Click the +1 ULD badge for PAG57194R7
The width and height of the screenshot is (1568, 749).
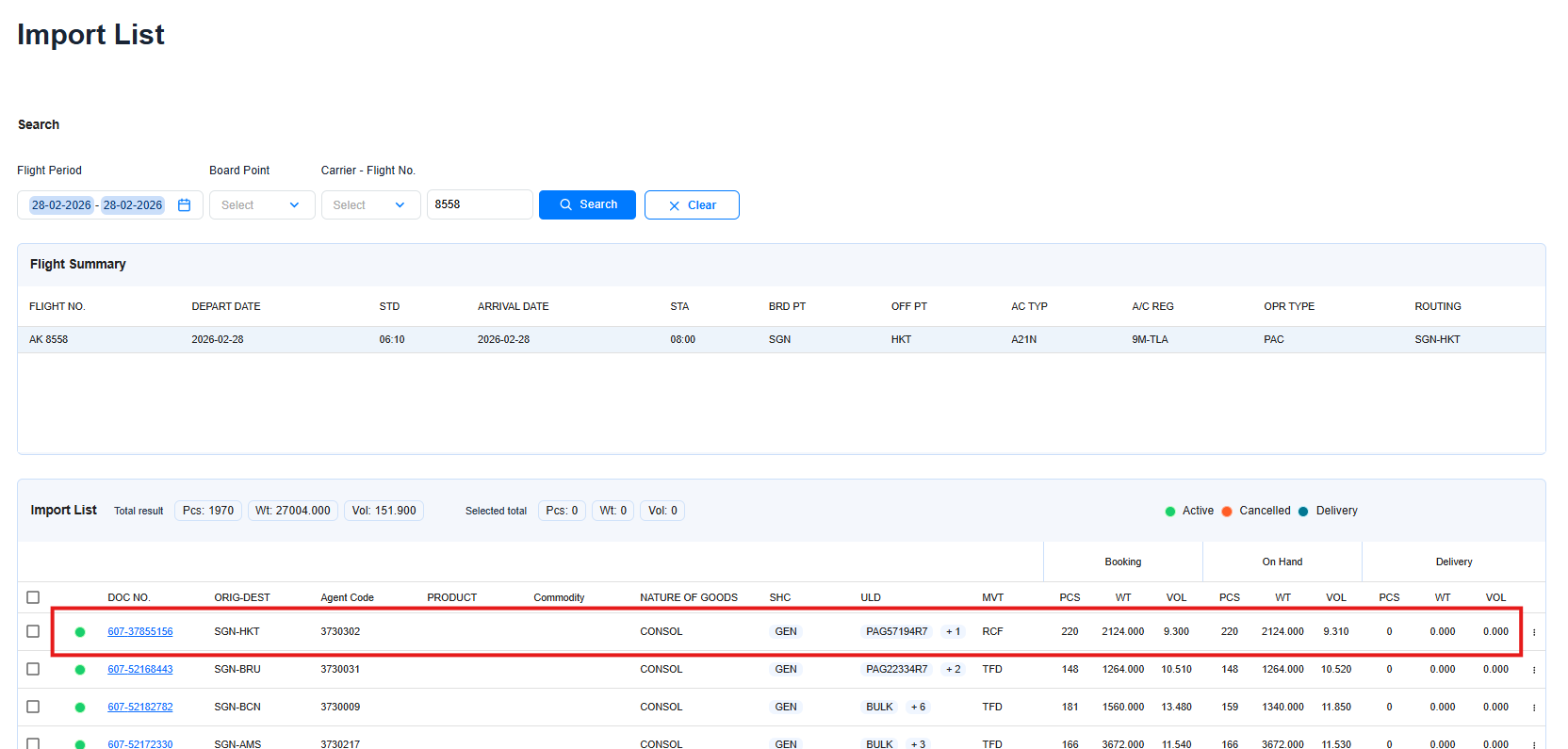point(953,632)
